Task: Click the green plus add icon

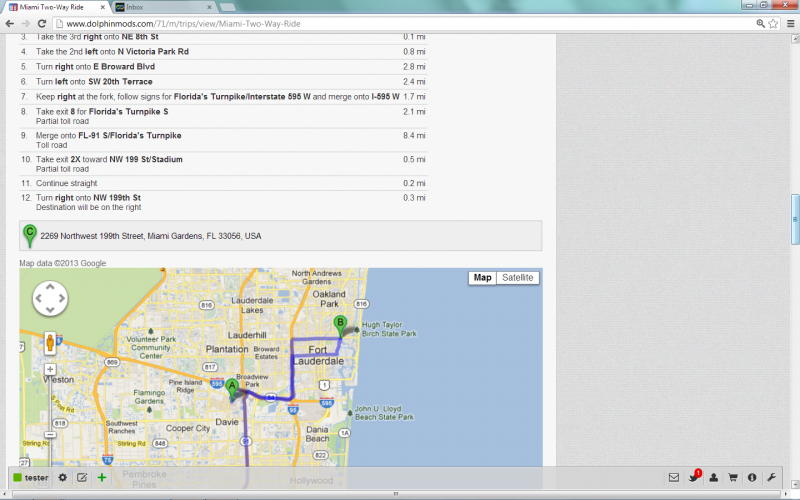Action: coord(102,478)
